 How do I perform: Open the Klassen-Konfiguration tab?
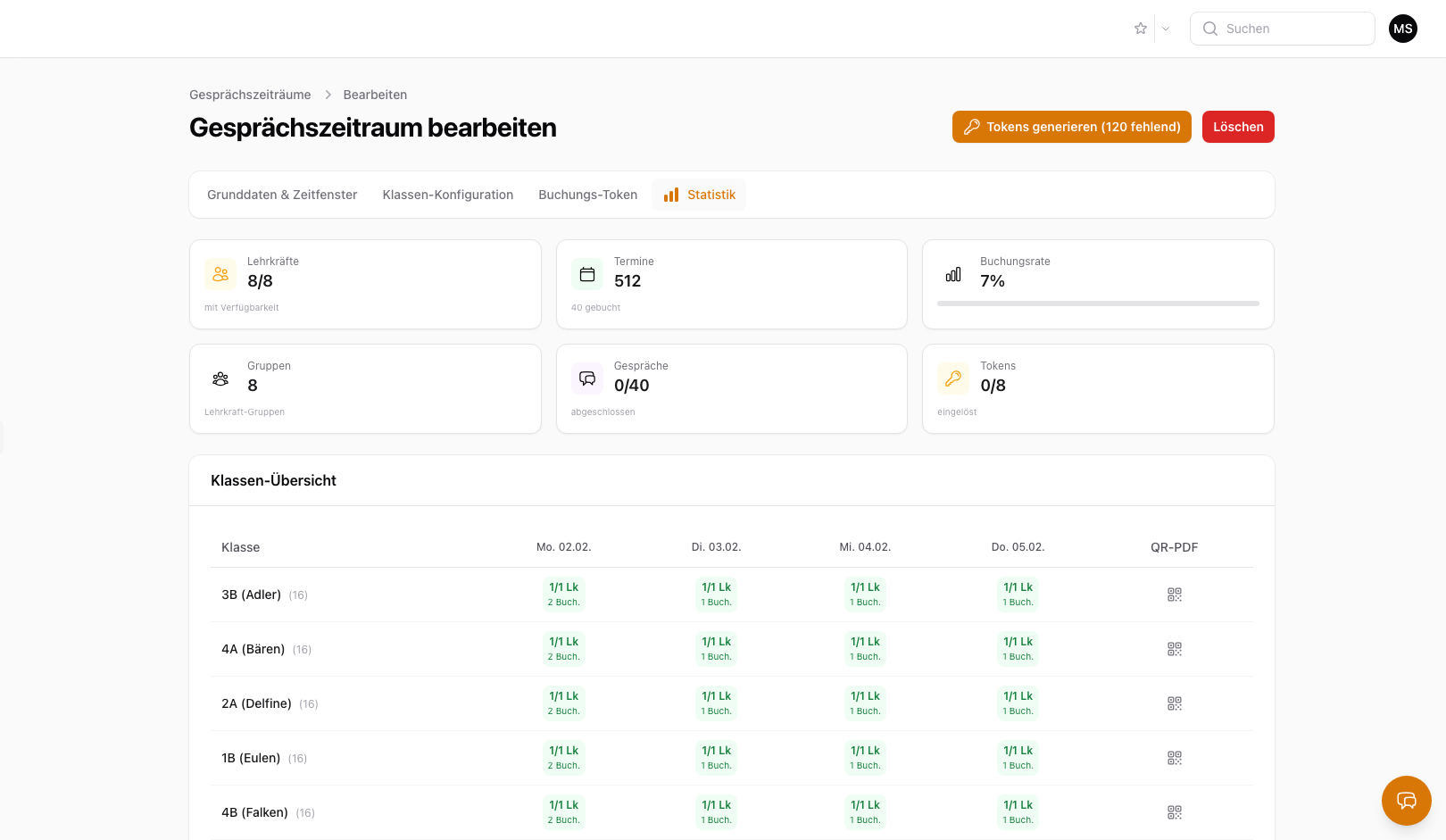[447, 195]
